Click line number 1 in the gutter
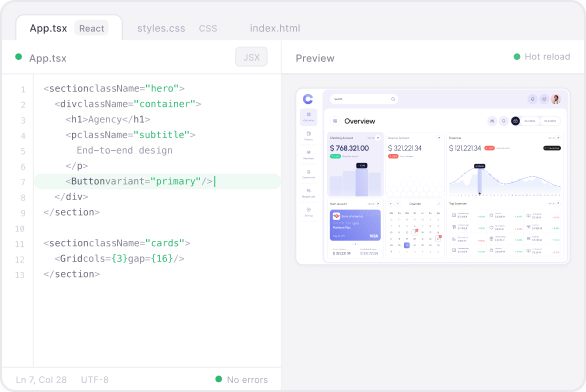This screenshot has height=392, width=586. tap(23, 90)
